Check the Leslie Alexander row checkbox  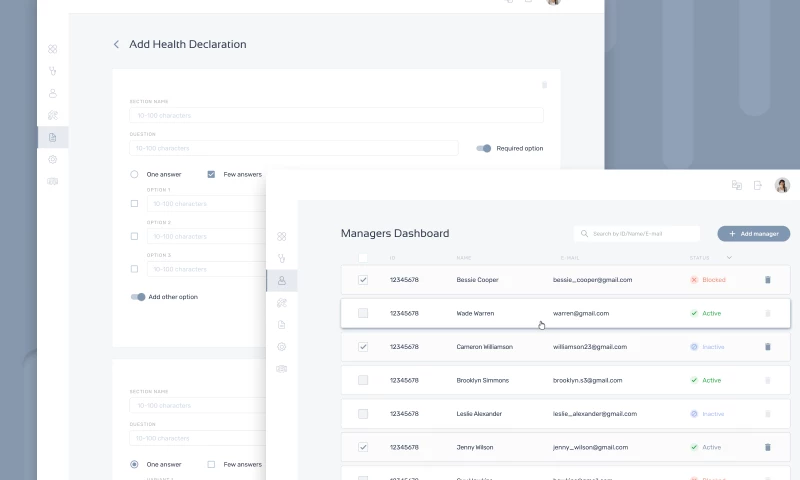click(363, 414)
